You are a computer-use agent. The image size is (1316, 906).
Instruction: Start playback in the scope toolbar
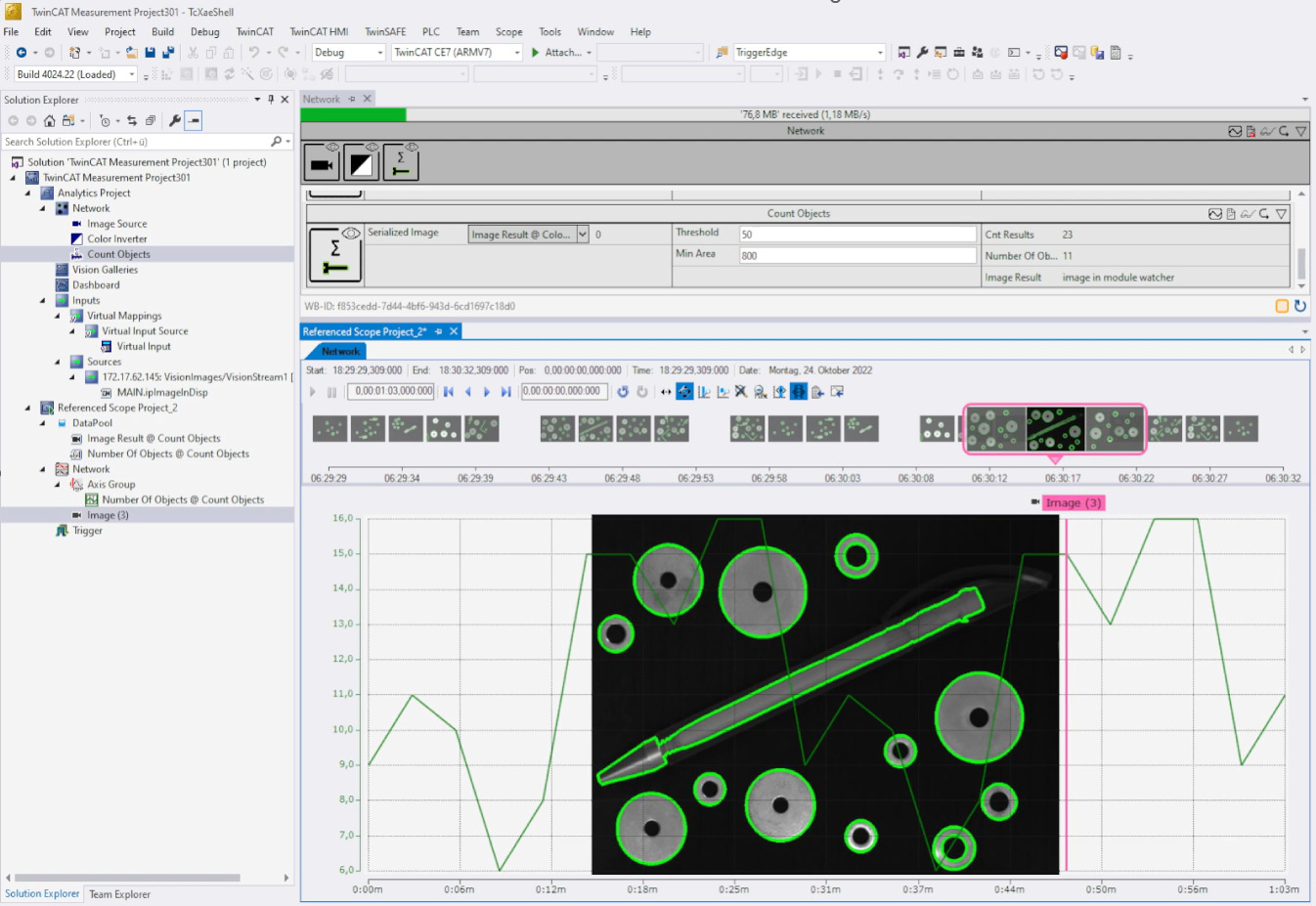pyautogui.click(x=311, y=391)
